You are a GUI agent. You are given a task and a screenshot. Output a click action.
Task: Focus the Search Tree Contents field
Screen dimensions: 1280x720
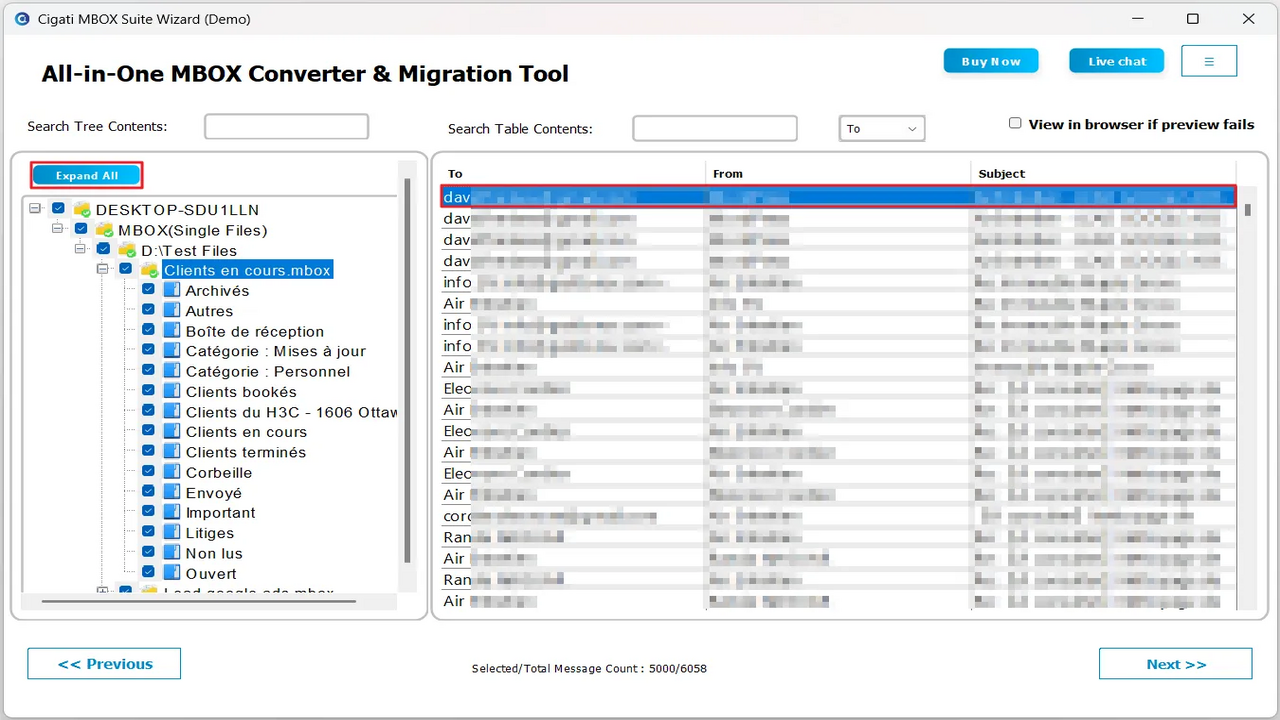pyautogui.click(x=287, y=126)
